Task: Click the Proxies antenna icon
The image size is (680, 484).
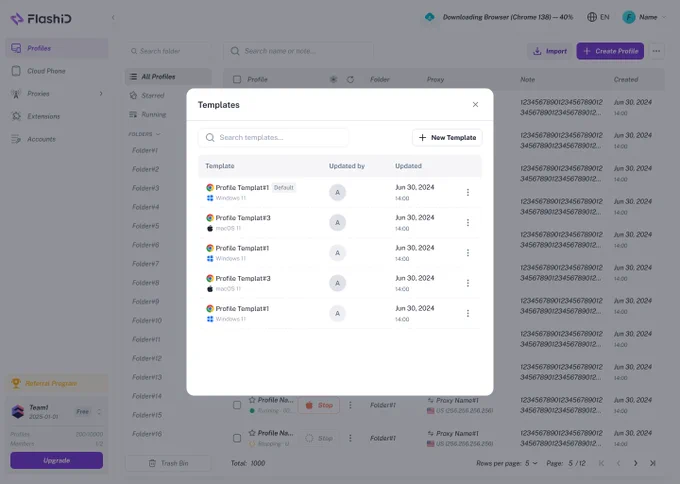Action: 16,94
